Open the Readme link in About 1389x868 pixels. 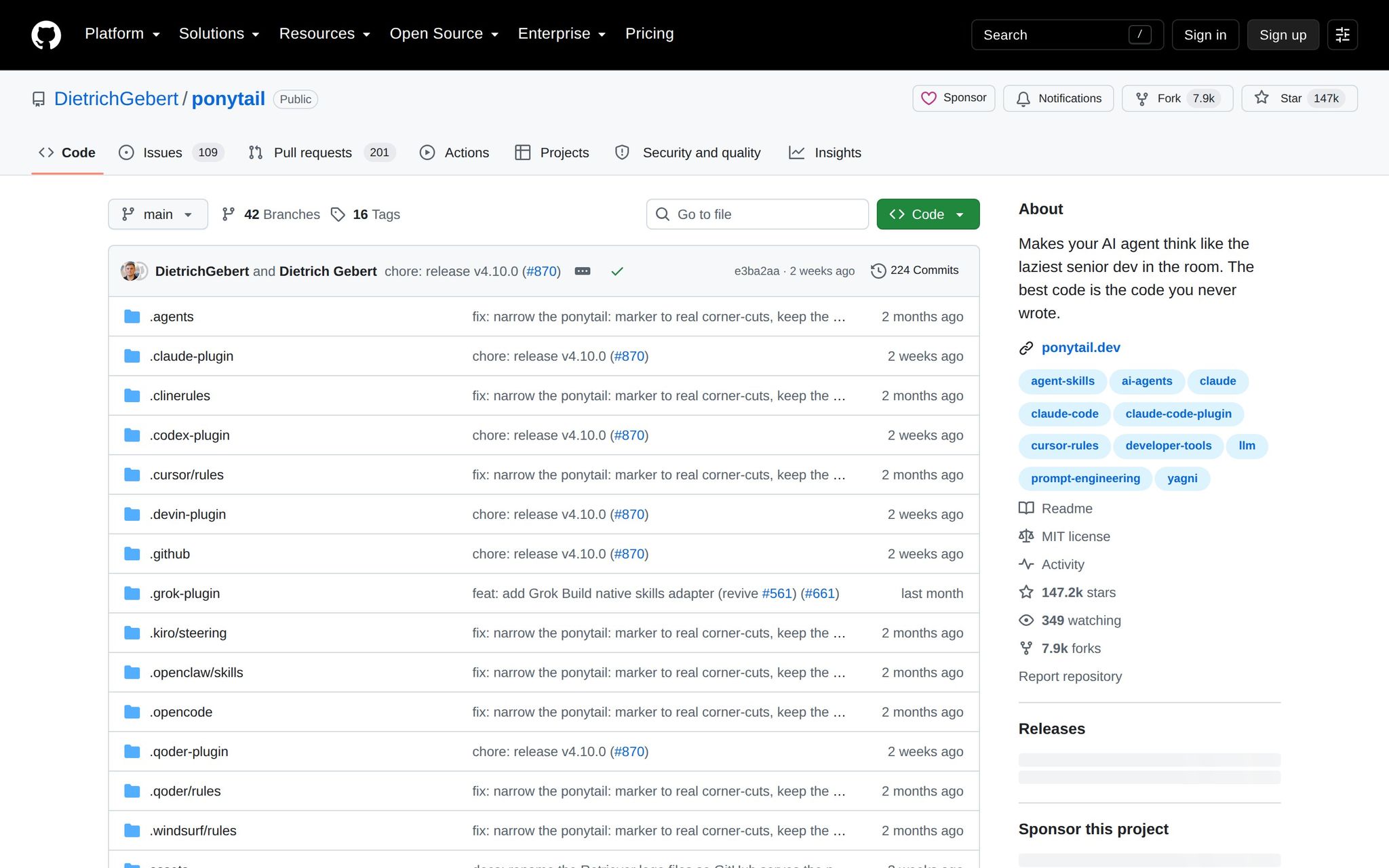(x=1056, y=509)
